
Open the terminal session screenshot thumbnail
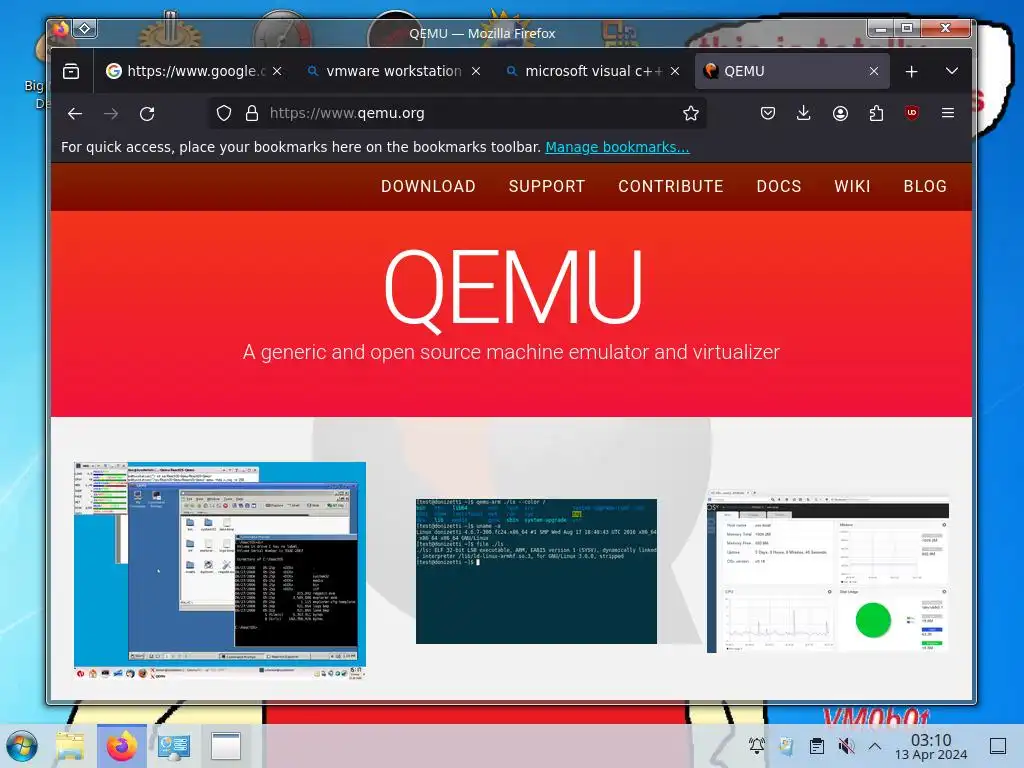coord(536,571)
